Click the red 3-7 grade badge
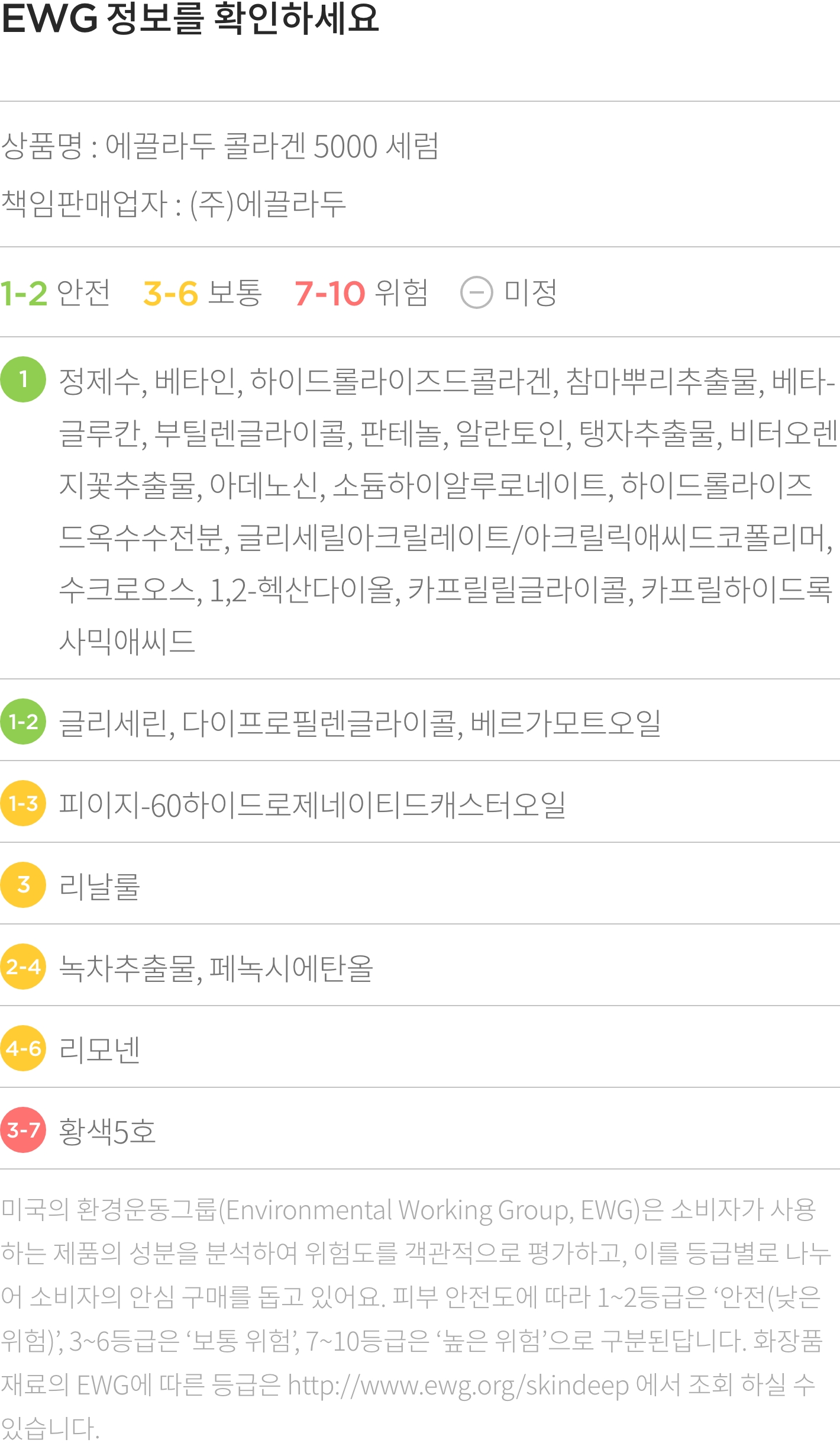Image resolution: width=840 pixels, height=1443 pixels. 23,1130
